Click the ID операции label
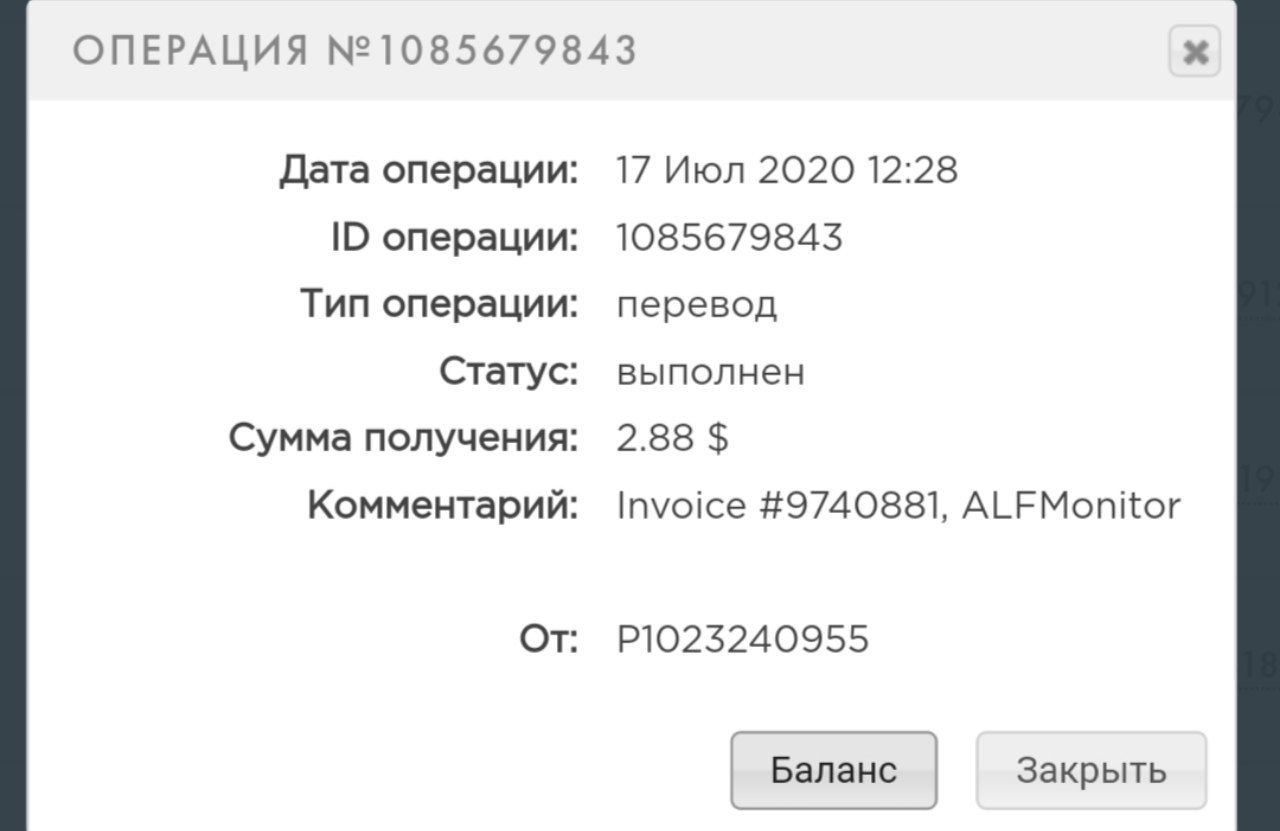1280x831 pixels. (x=455, y=238)
